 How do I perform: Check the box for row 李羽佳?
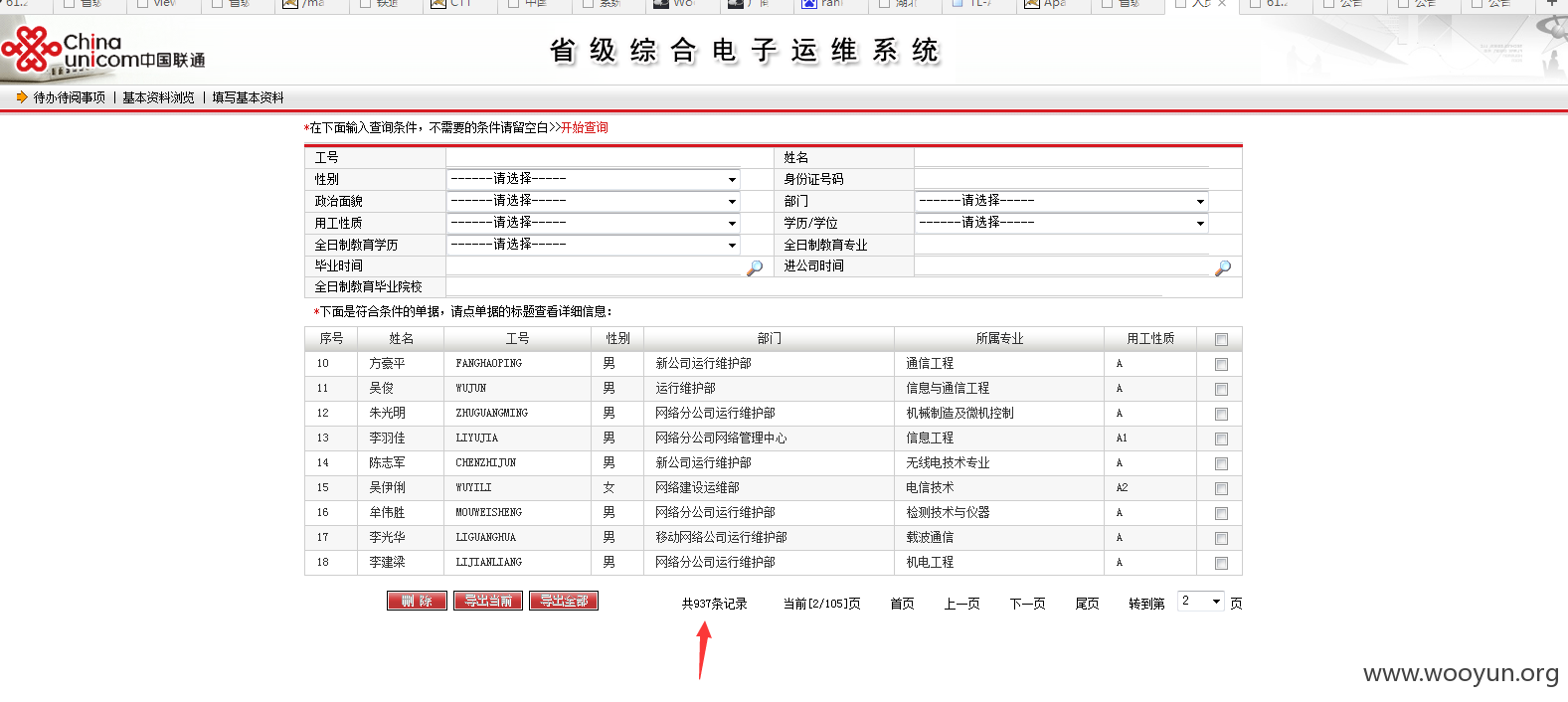(x=1221, y=439)
